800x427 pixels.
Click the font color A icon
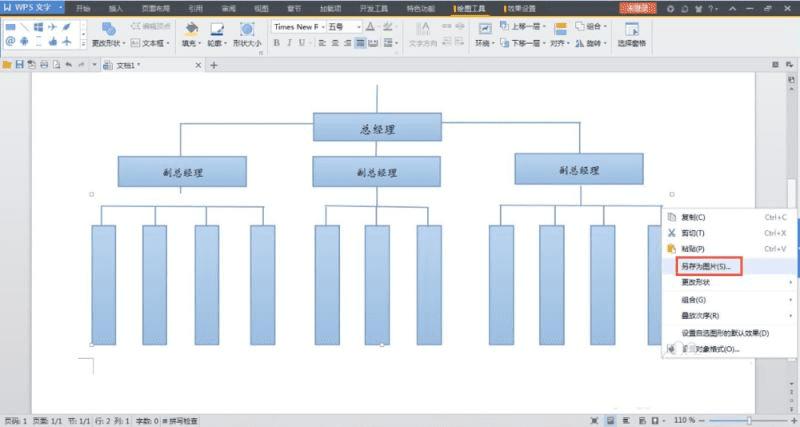pos(370,27)
